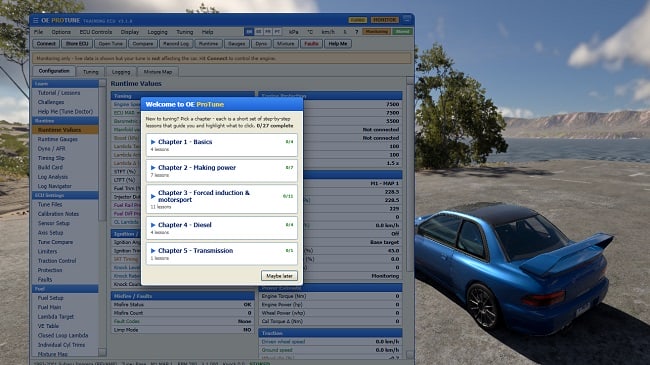The height and width of the screenshot is (365, 650).
Task: Click the Engine Torque (Nm) row
Action: [330, 296]
